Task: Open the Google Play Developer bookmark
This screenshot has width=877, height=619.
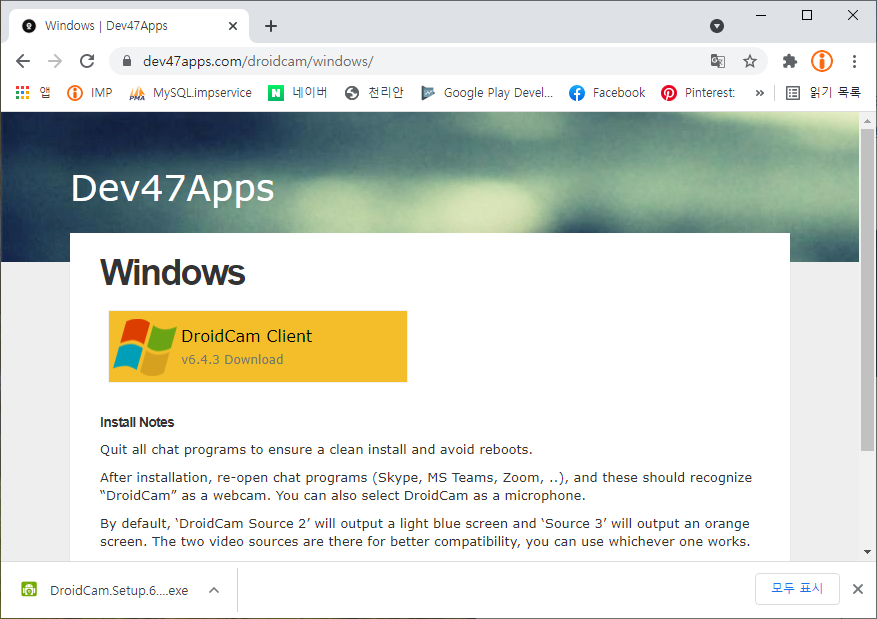Action: pyautogui.click(x=487, y=92)
